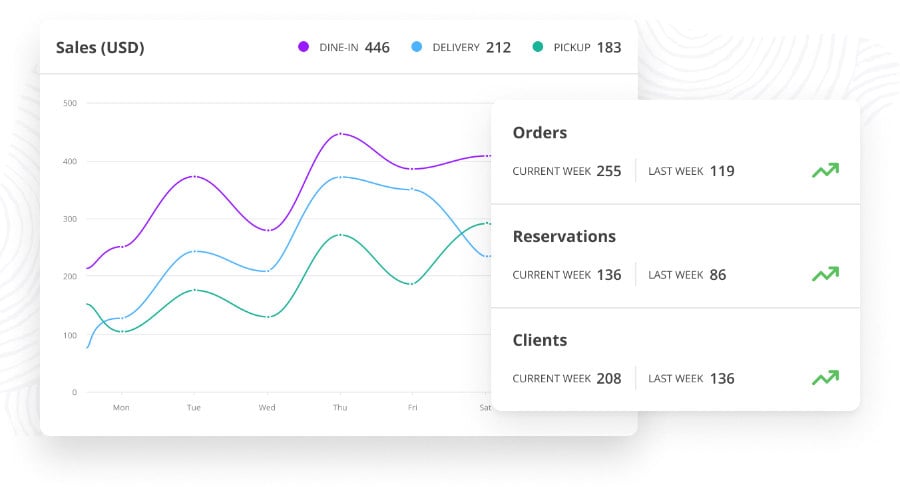This screenshot has height=496, width=900.
Task: Open the Reservations card heading
Action: click(x=564, y=237)
